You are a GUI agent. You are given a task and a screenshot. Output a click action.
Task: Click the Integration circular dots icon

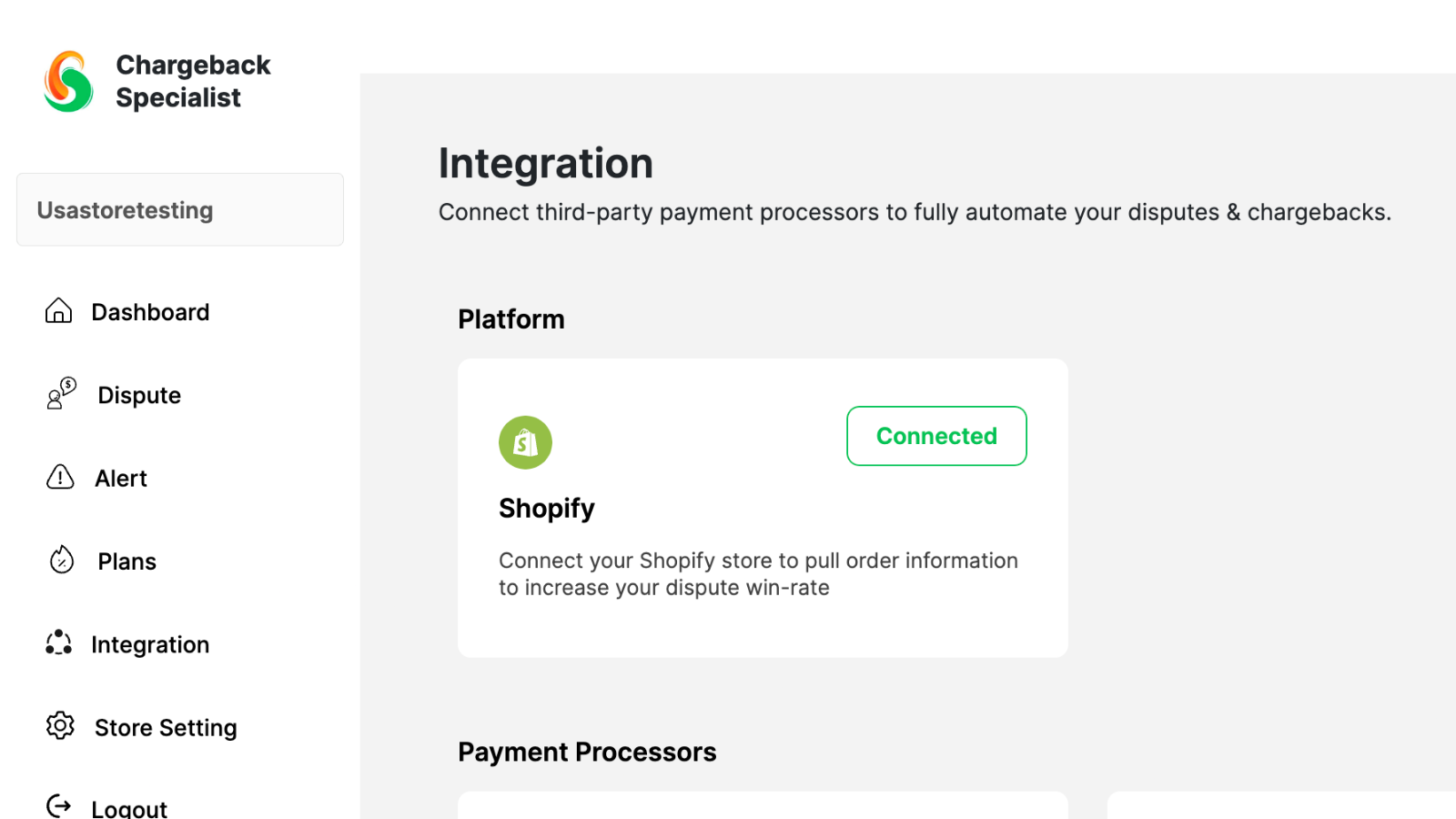click(x=59, y=642)
